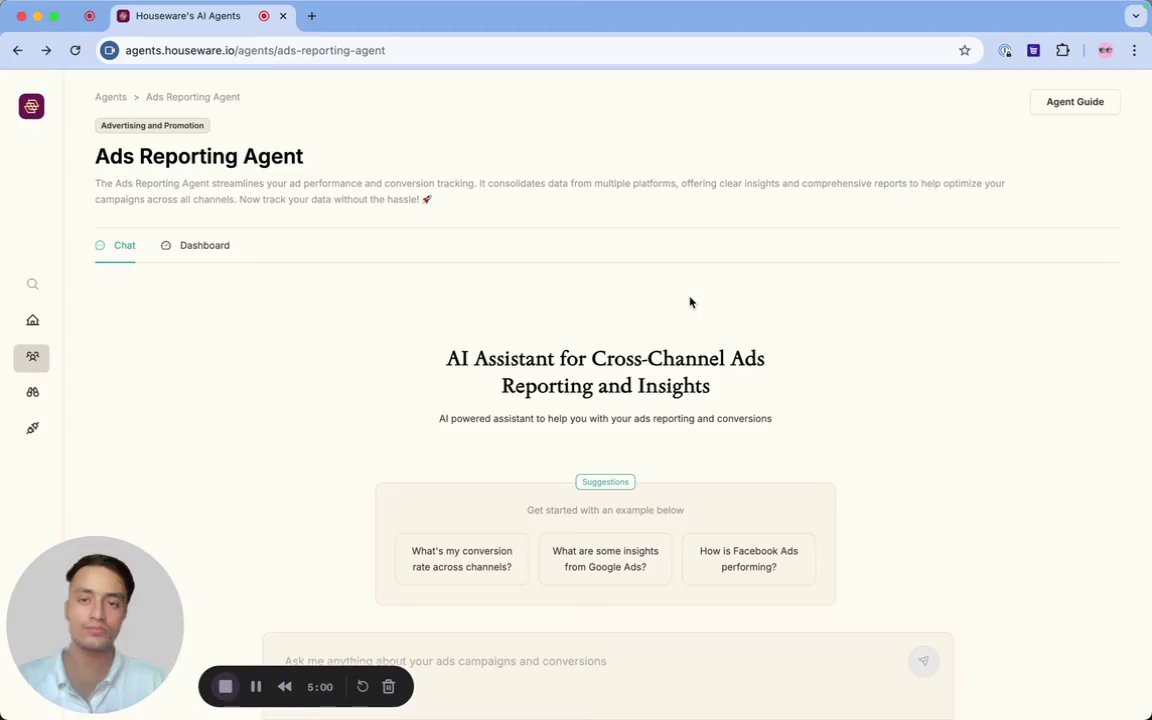Click the browser address bar URL
The height and width of the screenshot is (720, 1152).
(x=255, y=51)
